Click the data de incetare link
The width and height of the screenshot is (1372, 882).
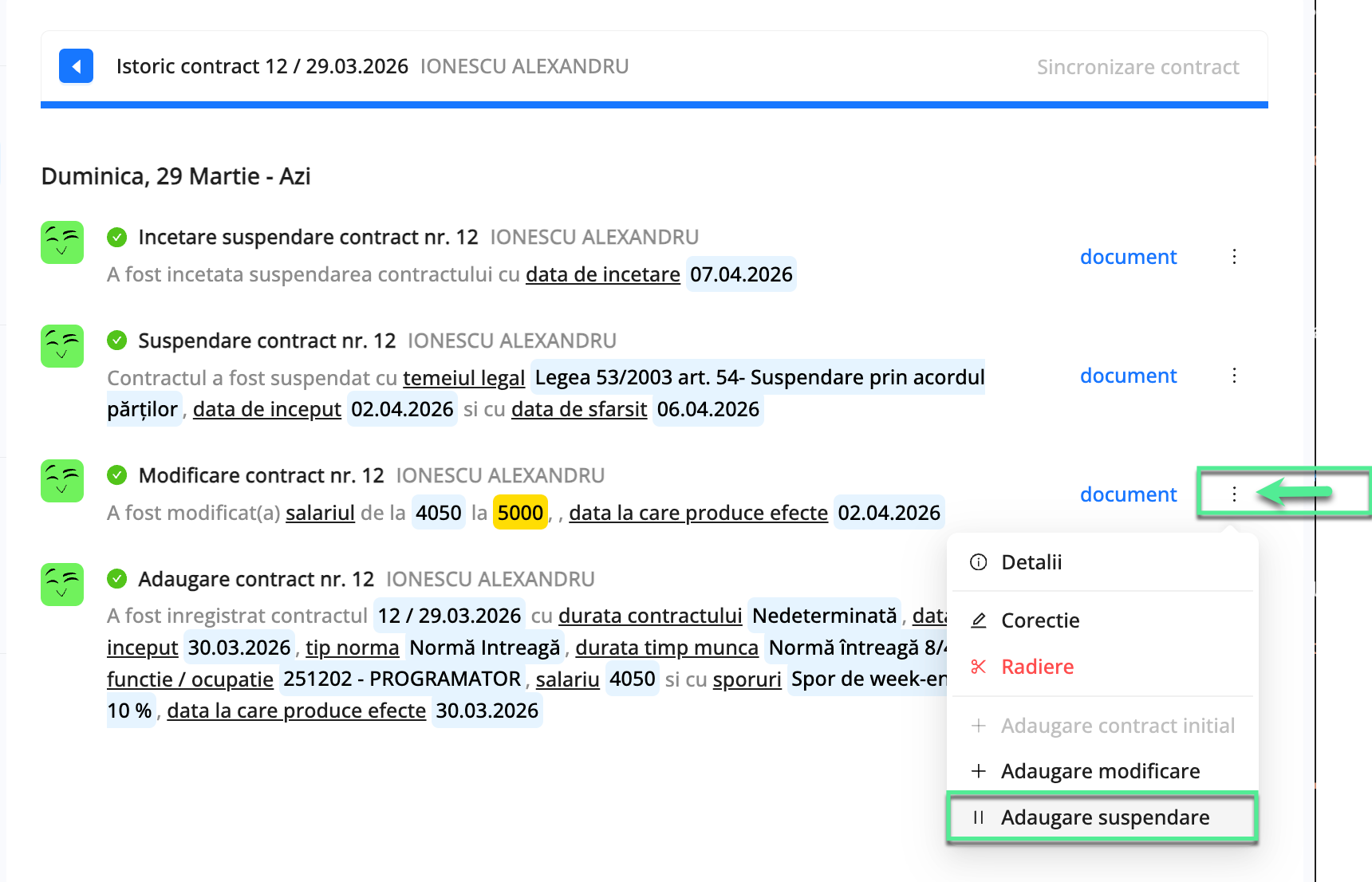[x=602, y=274]
